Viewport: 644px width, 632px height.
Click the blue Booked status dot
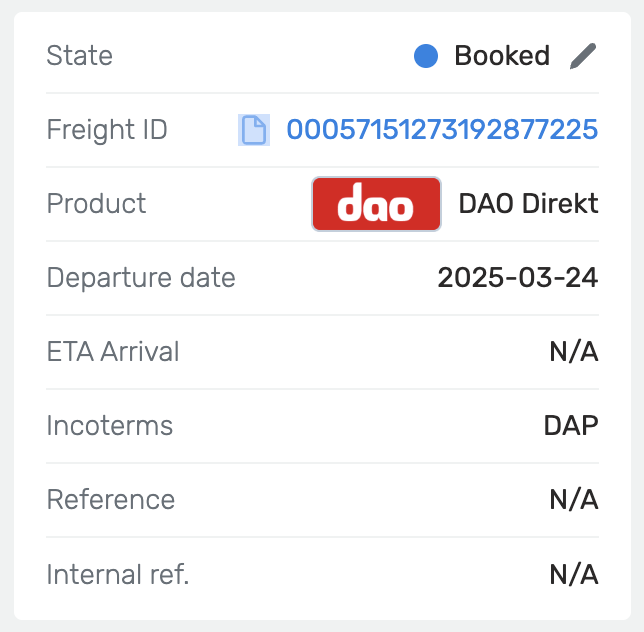point(426,56)
